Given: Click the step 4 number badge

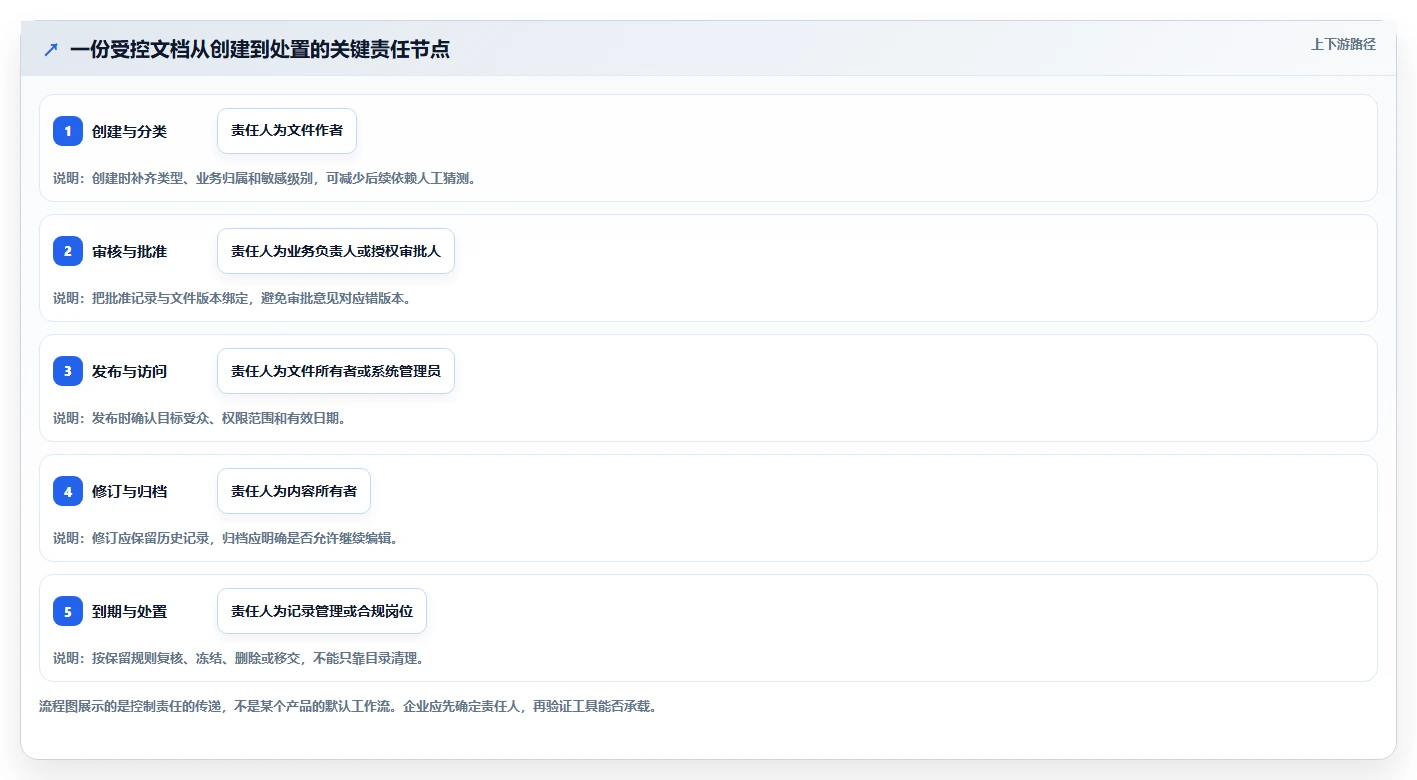Looking at the screenshot, I should coord(68,491).
